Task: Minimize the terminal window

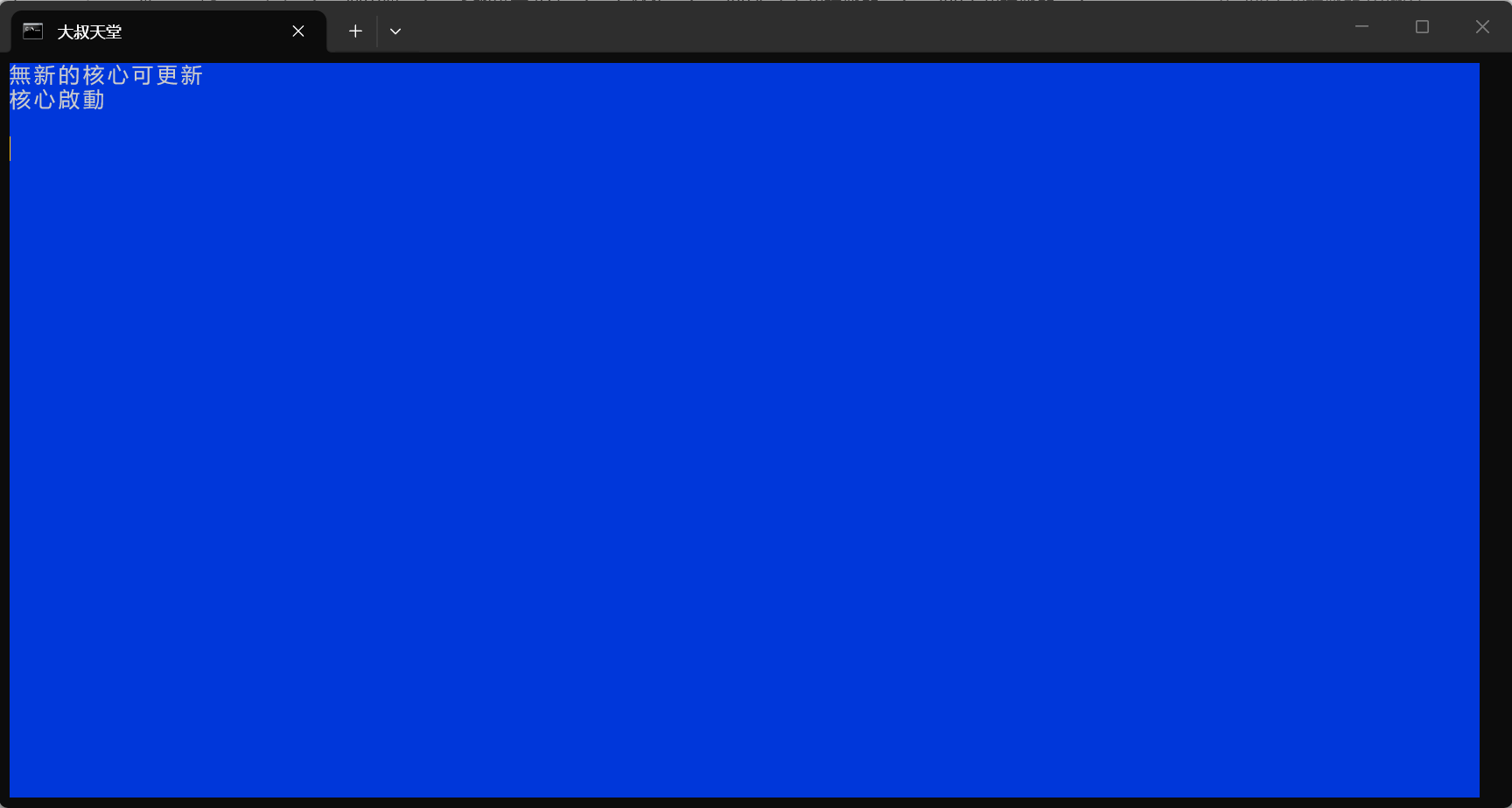Action: (1361, 26)
